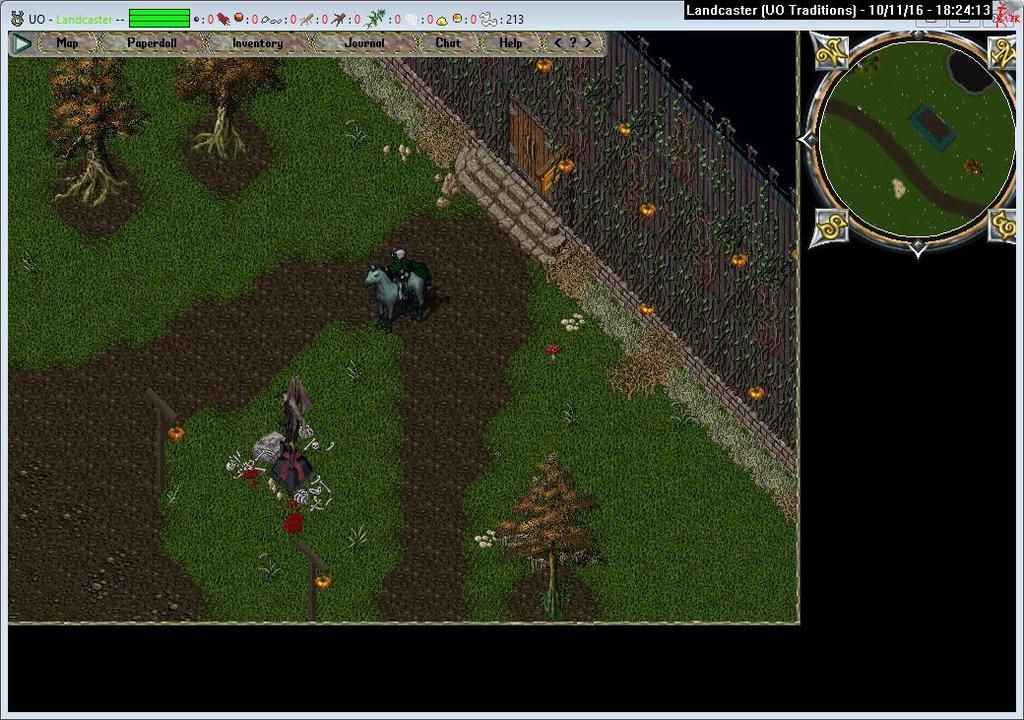Click the S compass button on radar
1024x720 pixels.
[831, 226]
